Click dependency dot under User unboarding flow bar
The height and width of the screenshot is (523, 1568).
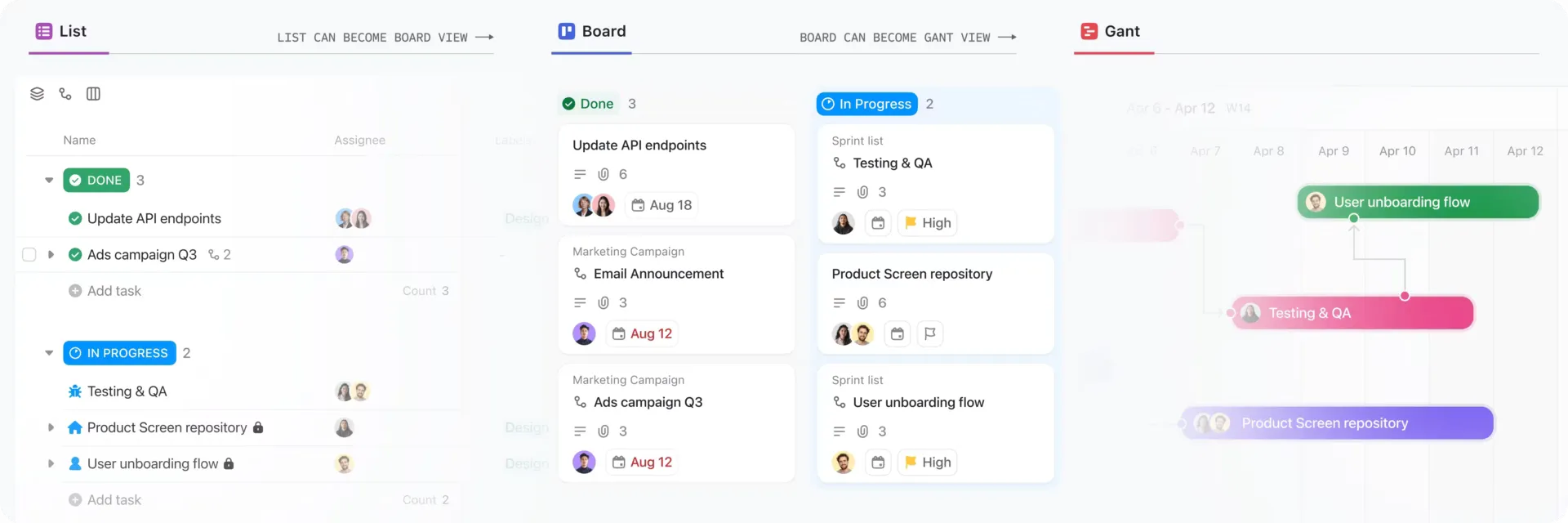(x=1354, y=218)
